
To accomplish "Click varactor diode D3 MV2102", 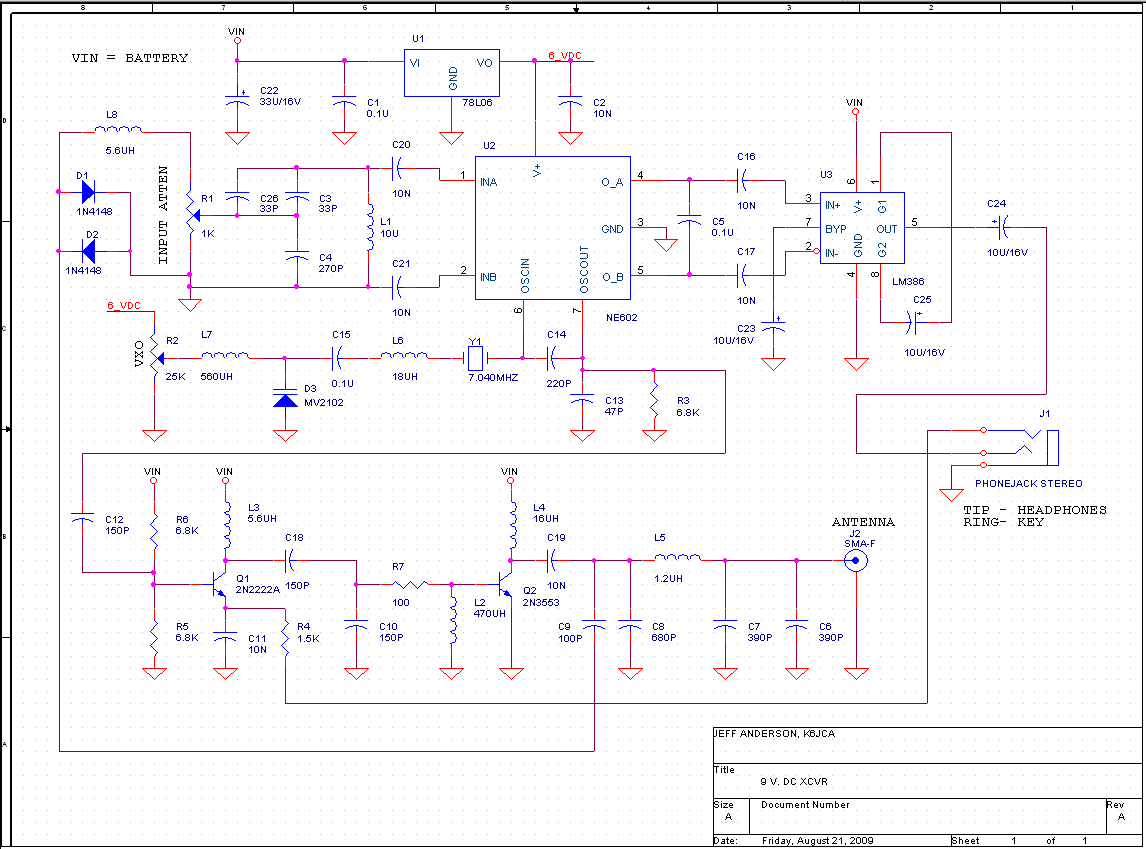I will point(285,400).
